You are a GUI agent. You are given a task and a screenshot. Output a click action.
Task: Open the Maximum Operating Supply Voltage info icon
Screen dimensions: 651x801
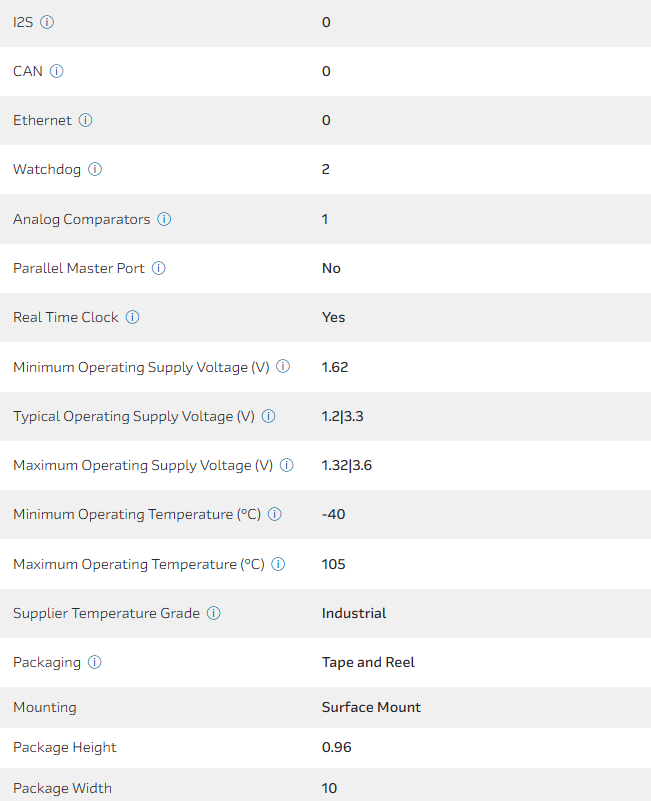(287, 465)
